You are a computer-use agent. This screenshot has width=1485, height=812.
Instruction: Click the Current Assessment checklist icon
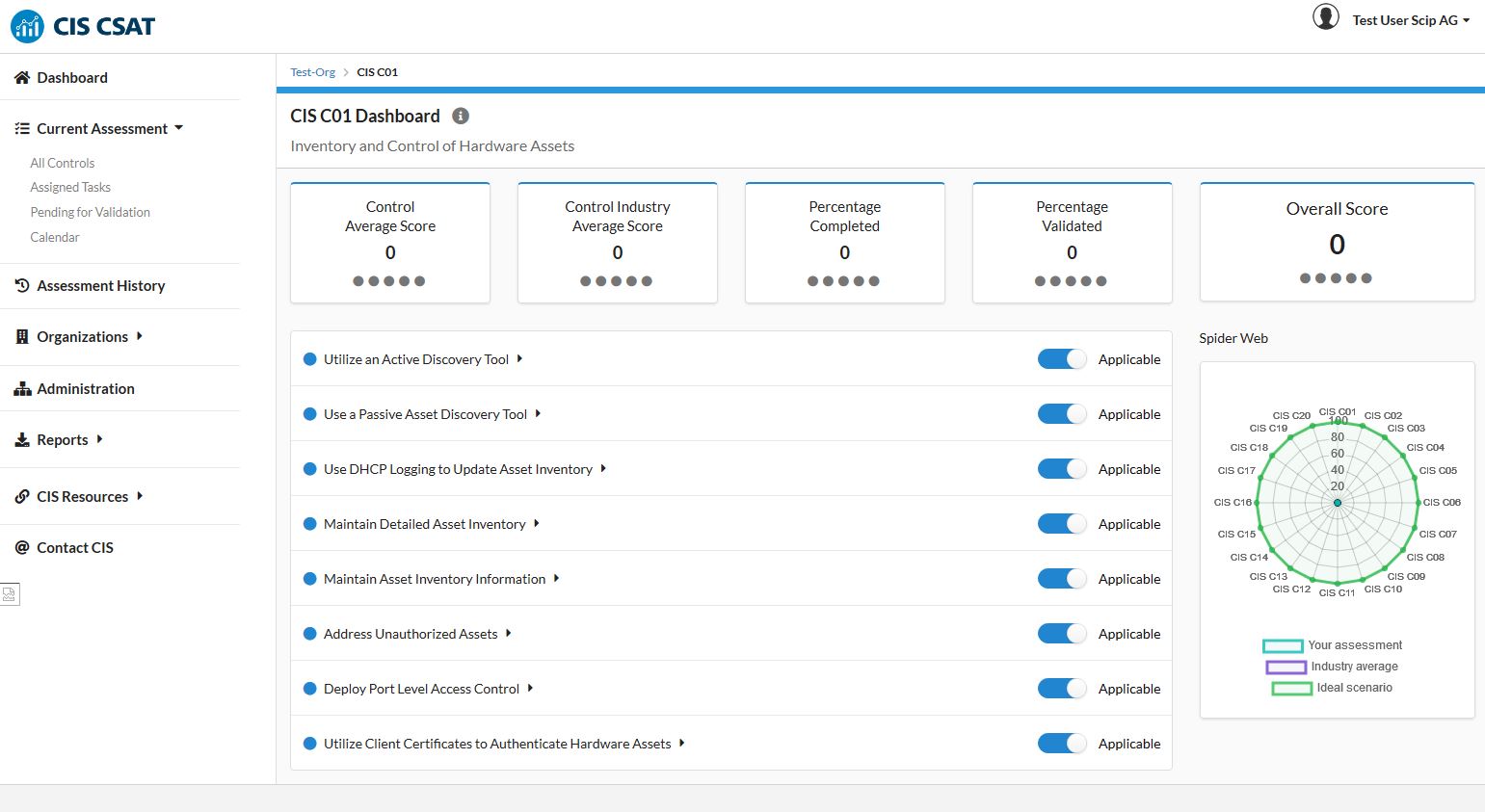point(22,128)
